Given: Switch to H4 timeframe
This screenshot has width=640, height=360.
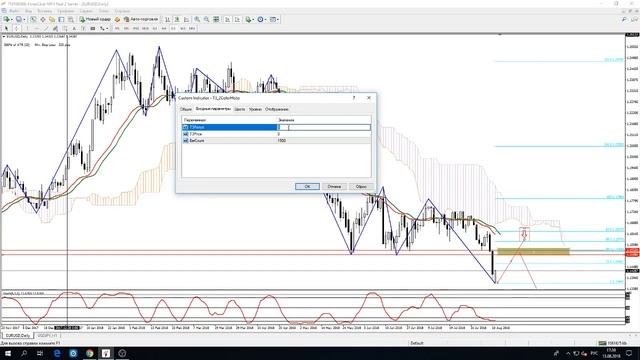Looking at the screenshot, I should click(x=164, y=29).
